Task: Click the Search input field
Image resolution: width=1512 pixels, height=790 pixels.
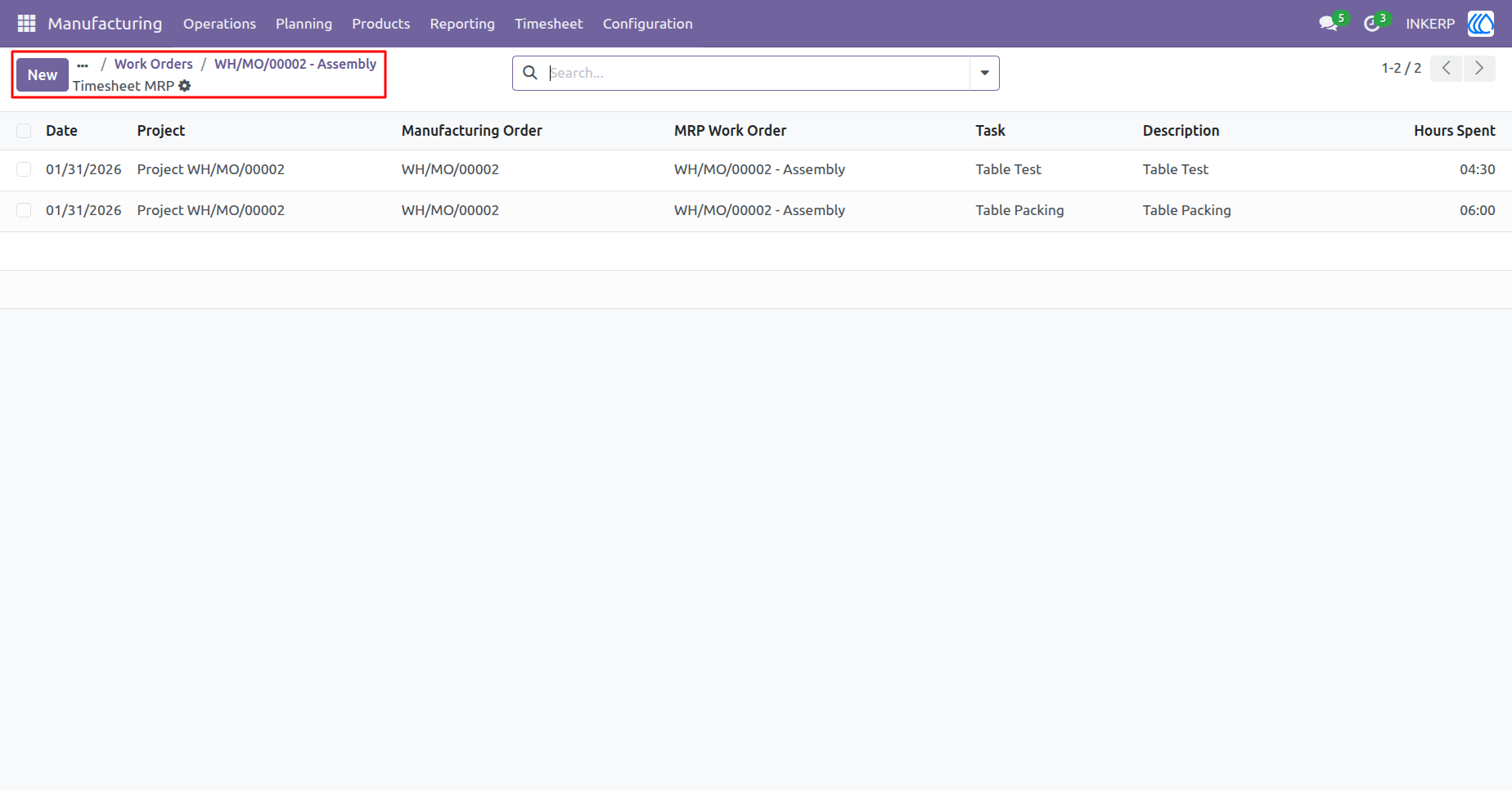Action: click(x=758, y=73)
